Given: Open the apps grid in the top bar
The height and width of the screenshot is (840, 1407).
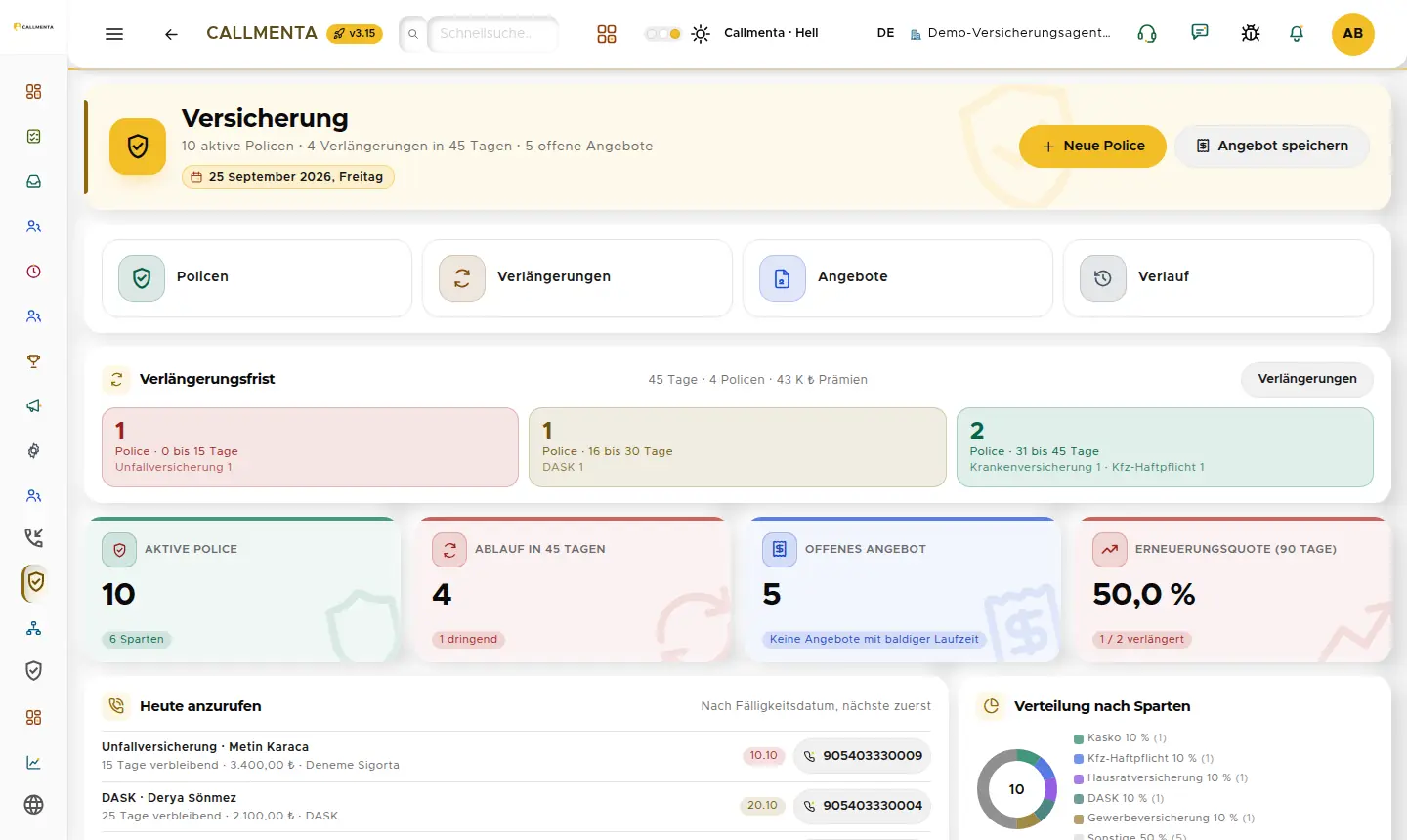Looking at the screenshot, I should click(607, 34).
